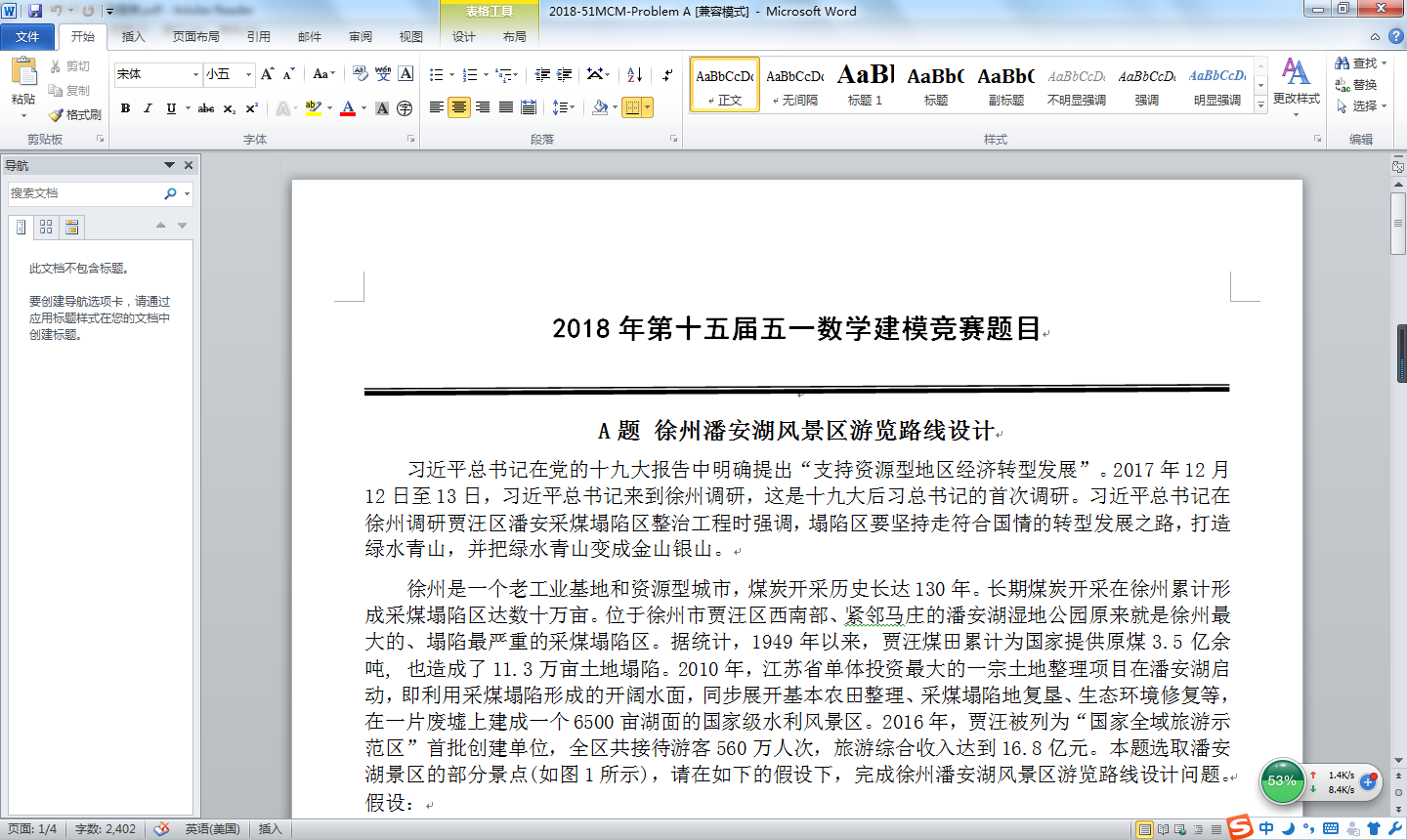1407x840 pixels.
Task: Open navigation pane options dropdown arrow
Action: tap(169, 165)
